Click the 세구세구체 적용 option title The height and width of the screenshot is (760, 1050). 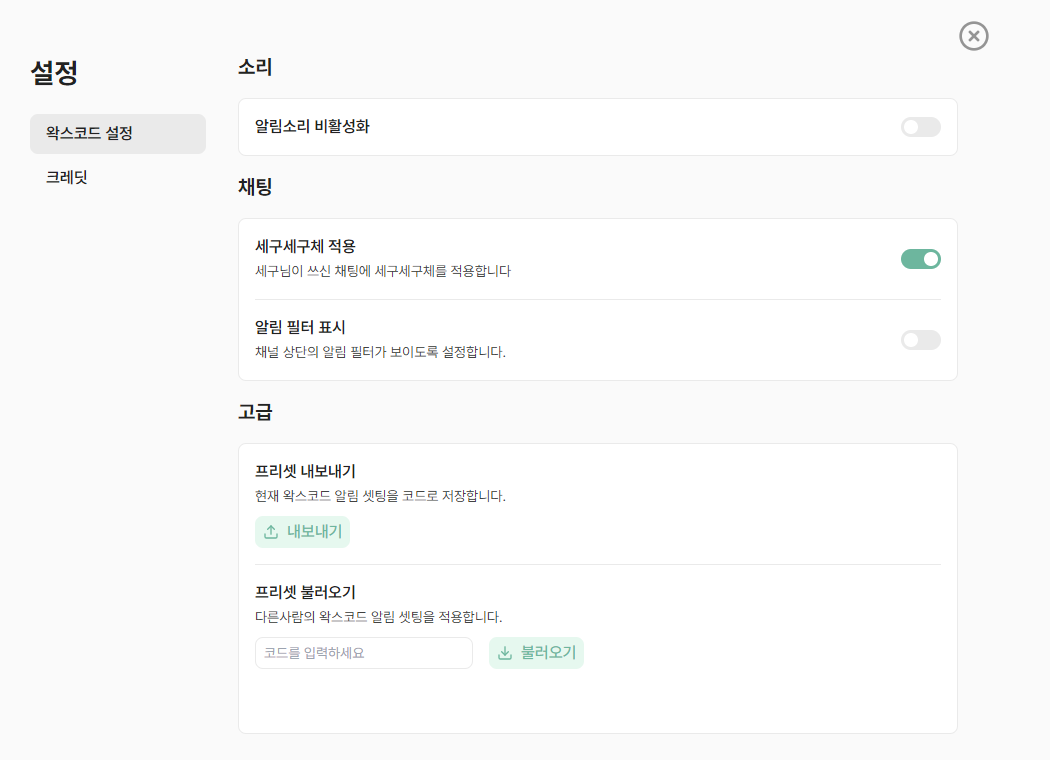305,246
